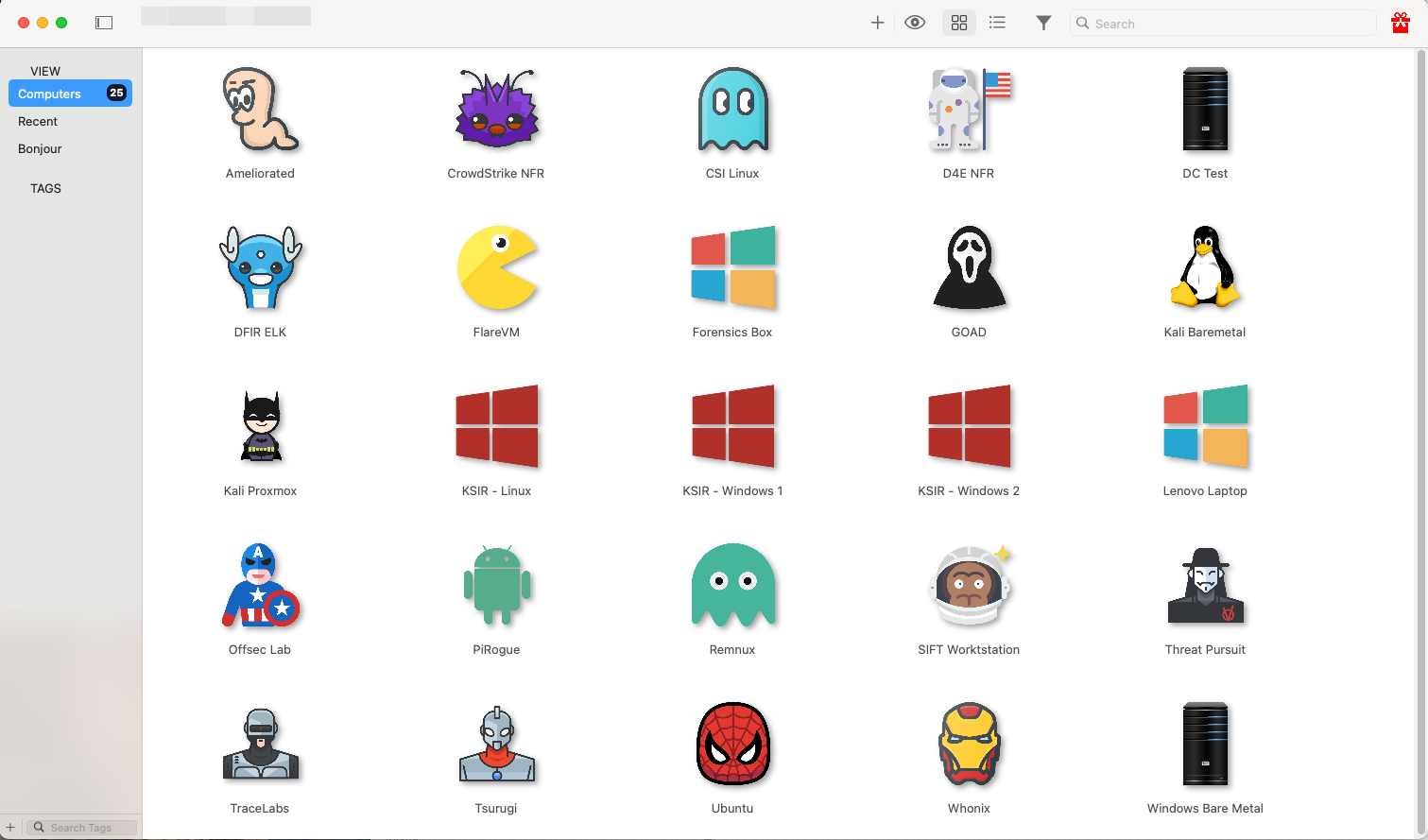Toggle preview with the eye icon
Screen dimensions: 1428x840
(915, 23)
